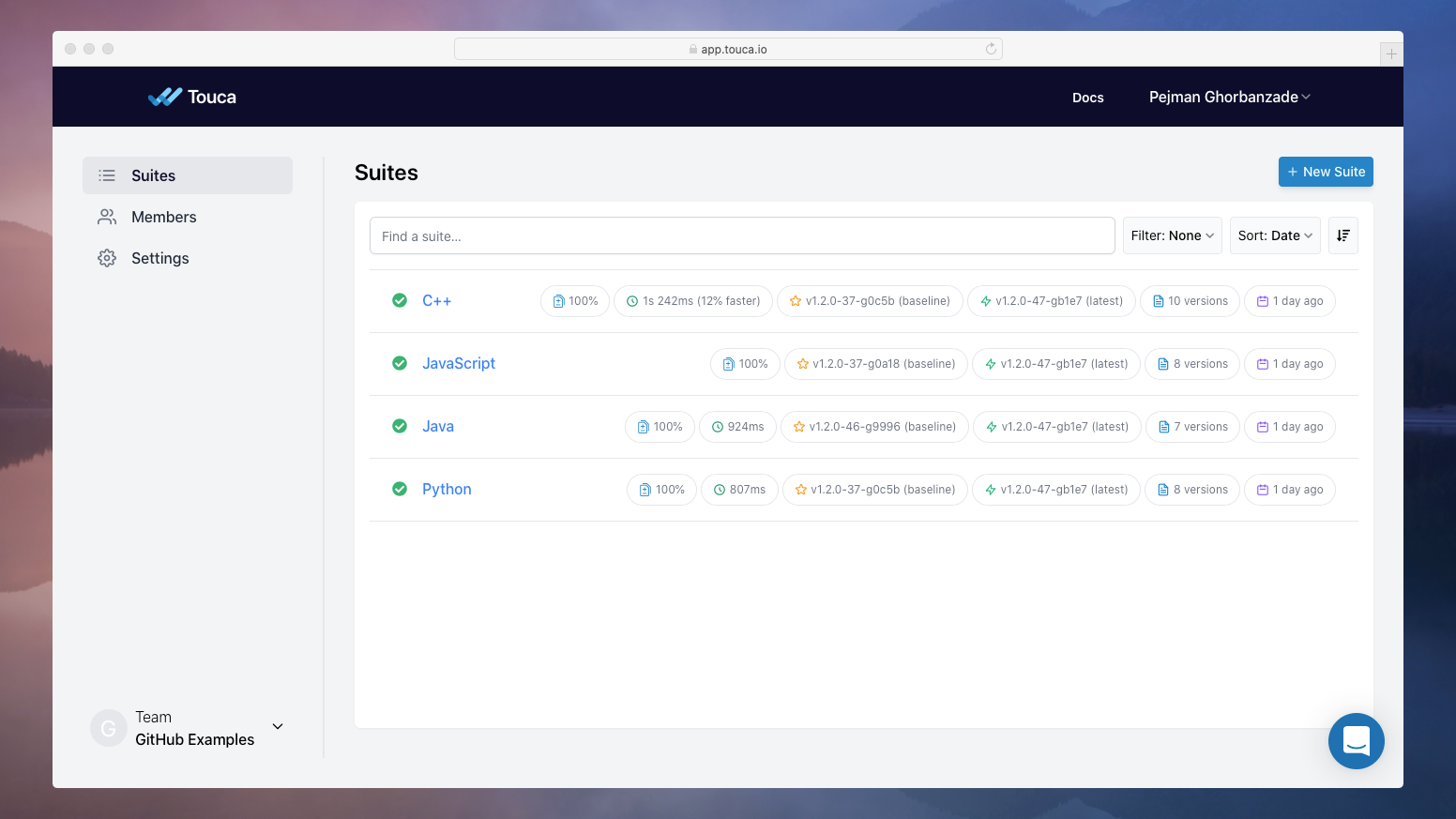Click the C++ v1.2.0-37-g0c5b baseline badge

(870, 301)
